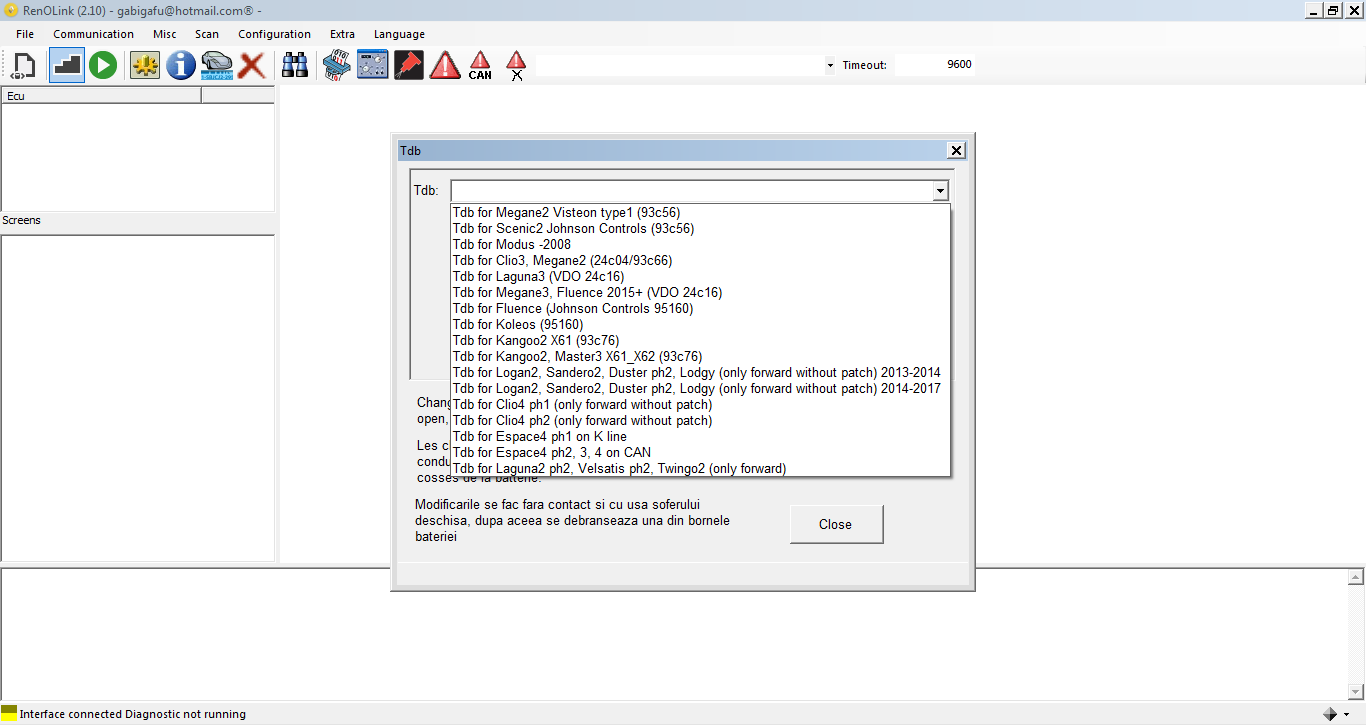
Task: Click the staircase icon in the toolbar
Action: click(67, 66)
